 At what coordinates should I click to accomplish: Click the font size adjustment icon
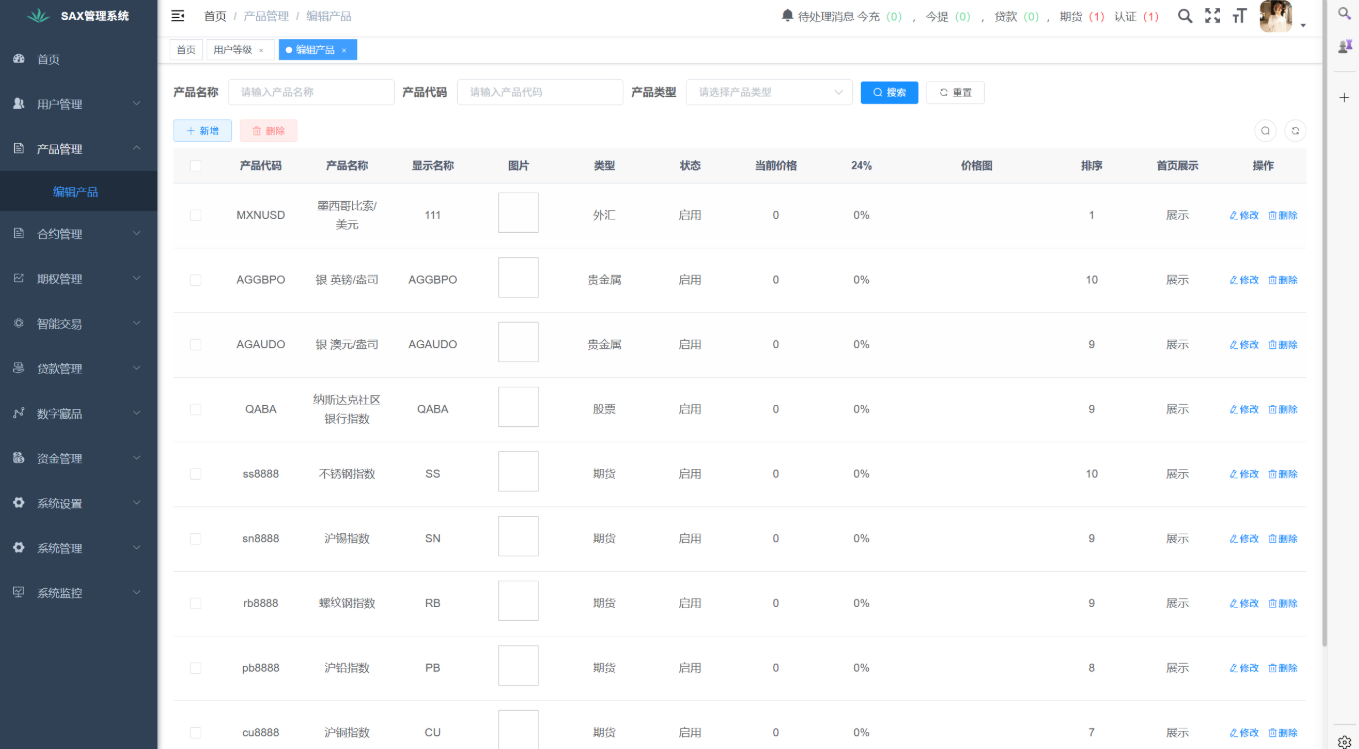[x=1239, y=16]
